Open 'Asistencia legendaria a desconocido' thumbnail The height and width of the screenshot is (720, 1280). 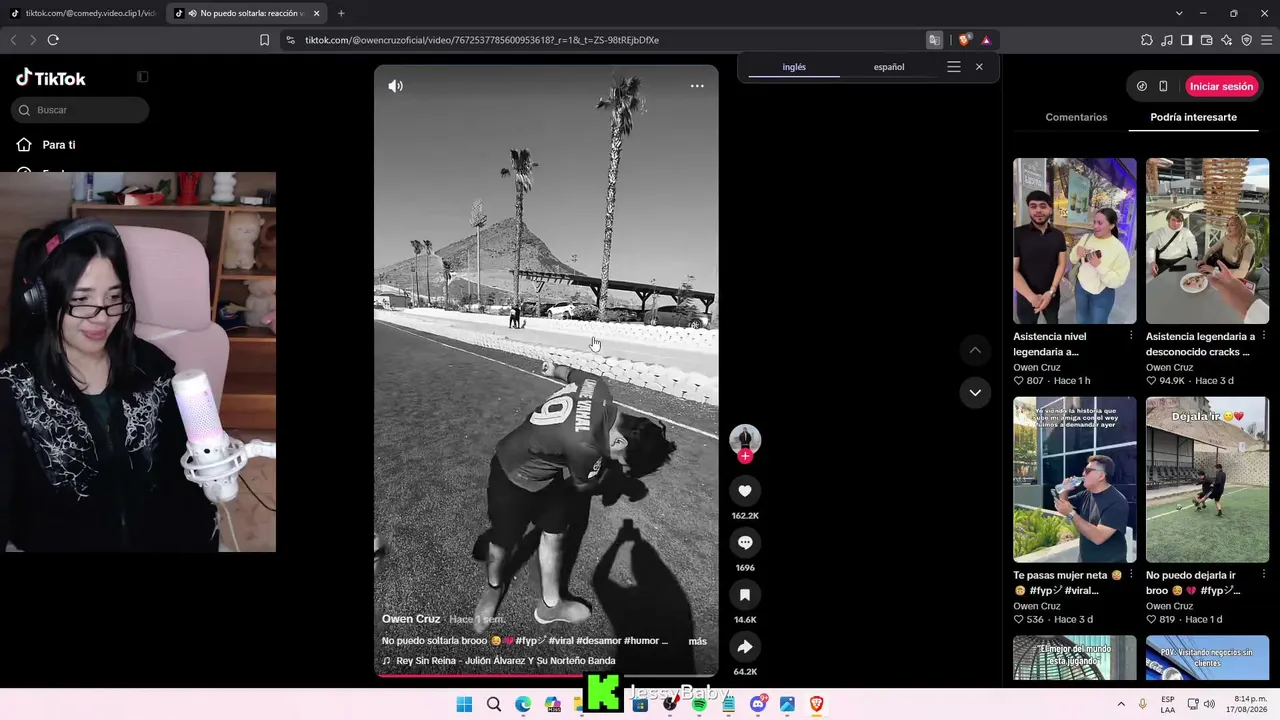point(1208,241)
